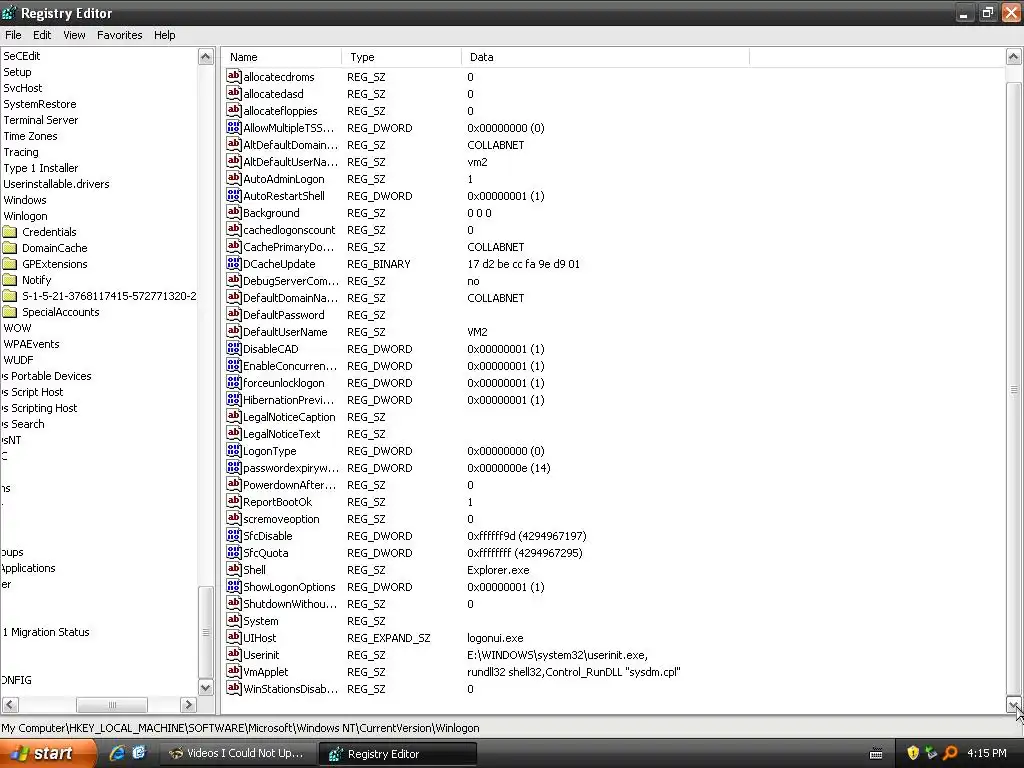This screenshot has width=1024, height=768.
Task: Open the File menu
Action: tap(13, 35)
